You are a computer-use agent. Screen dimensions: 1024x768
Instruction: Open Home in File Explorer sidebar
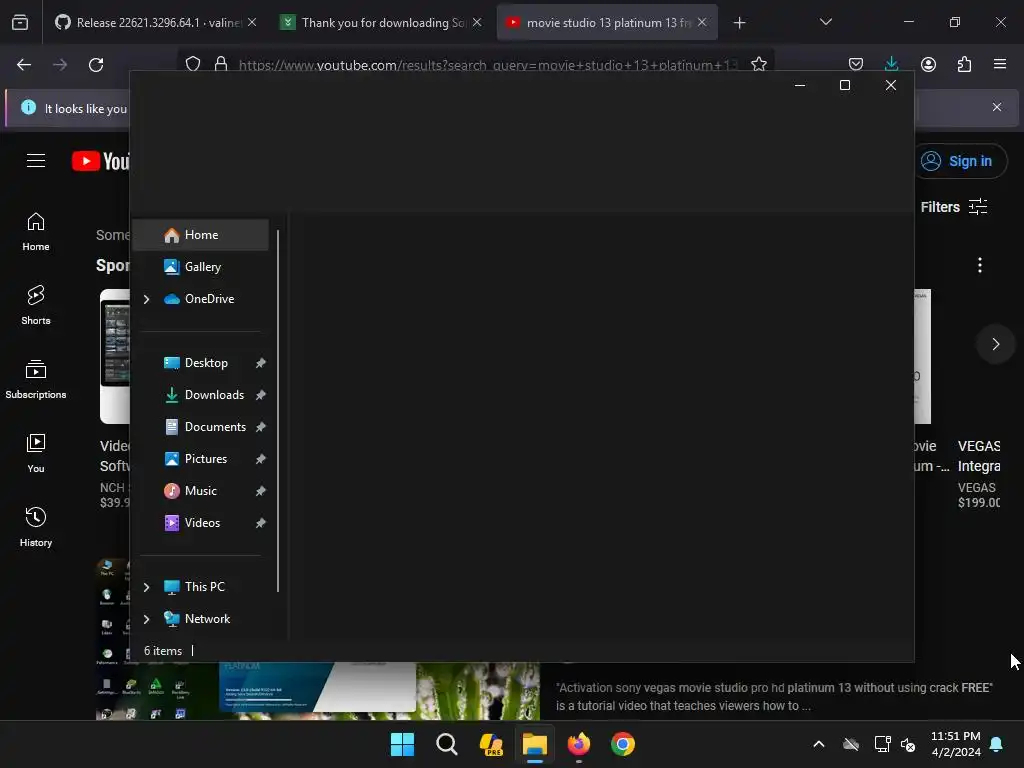click(x=200, y=235)
